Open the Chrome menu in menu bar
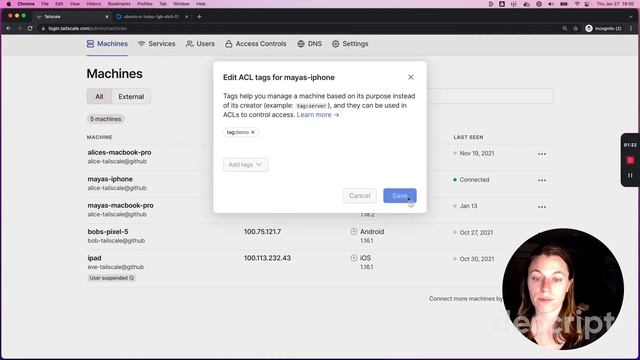This screenshot has height=360, width=640. pyautogui.click(x=26, y=4)
